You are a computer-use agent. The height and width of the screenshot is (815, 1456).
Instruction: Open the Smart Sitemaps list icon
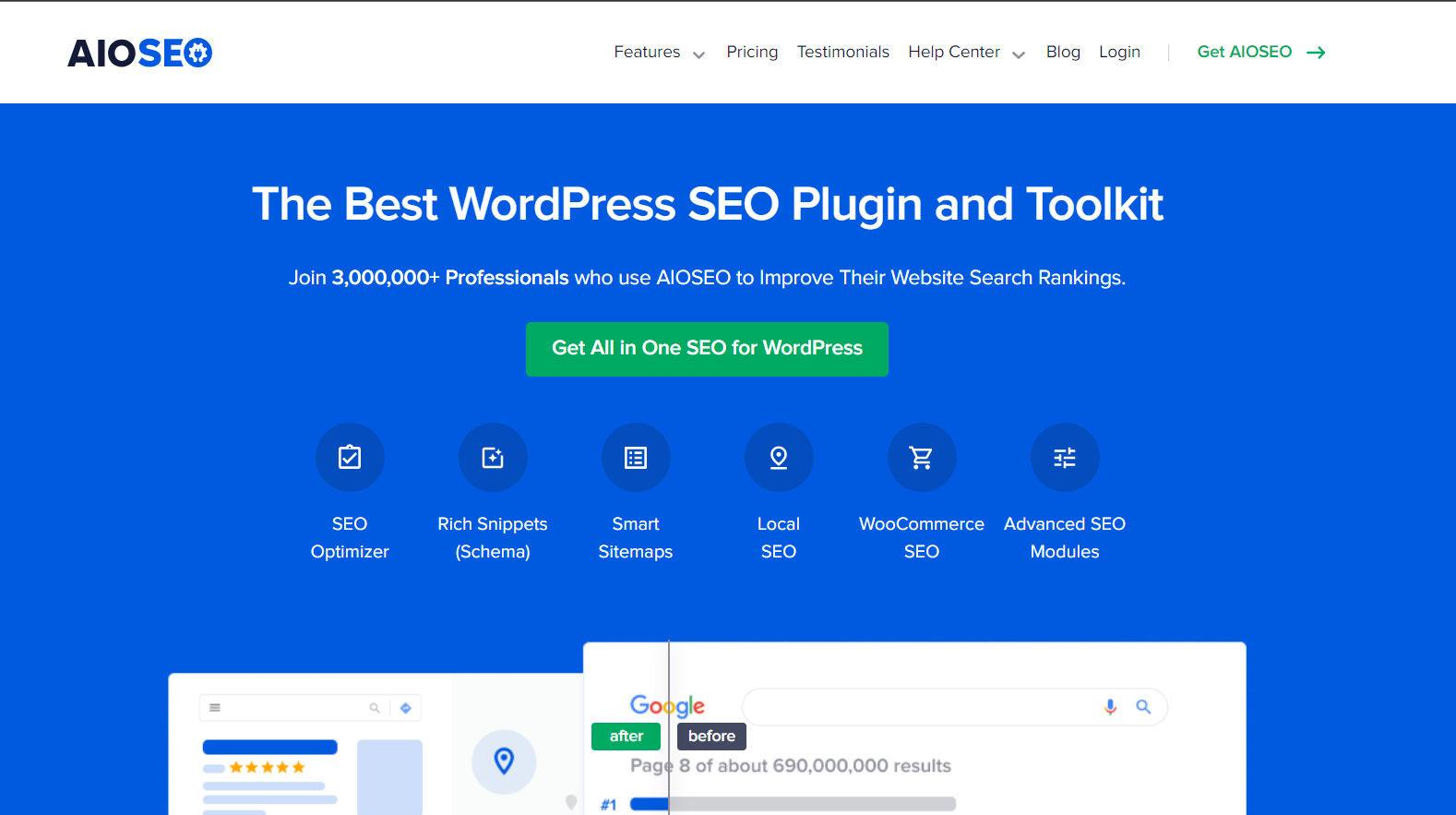636,458
